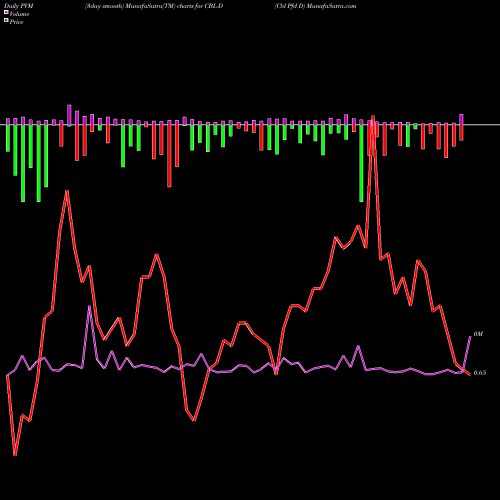Click the MunafaSutra charts for CBL-D title
Screen dimensions: 500x500
154,6
